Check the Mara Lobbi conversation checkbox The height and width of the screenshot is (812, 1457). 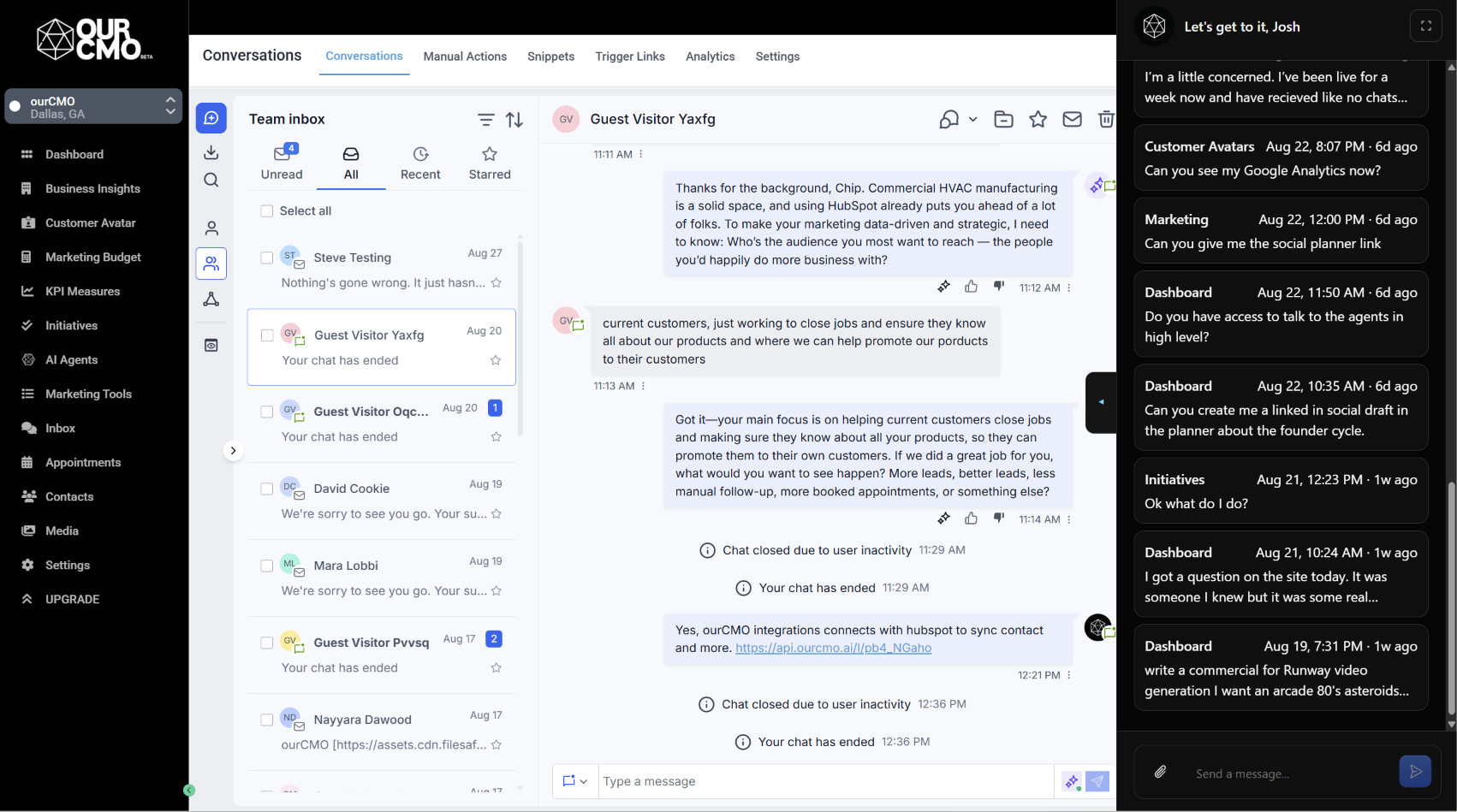click(267, 566)
